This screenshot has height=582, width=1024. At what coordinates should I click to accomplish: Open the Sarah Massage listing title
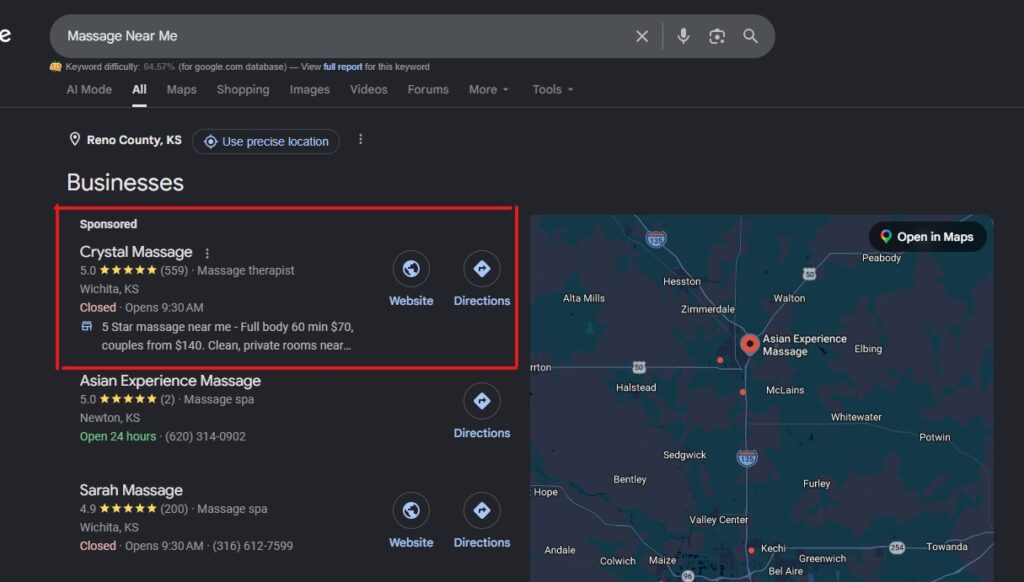coord(131,491)
